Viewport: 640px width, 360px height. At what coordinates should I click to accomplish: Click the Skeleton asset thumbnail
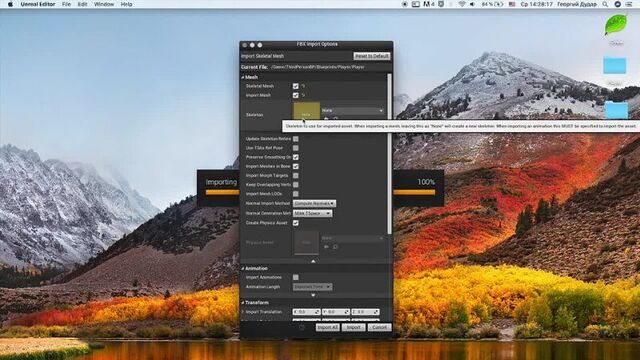pyautogui.click(x=306, y=112)
